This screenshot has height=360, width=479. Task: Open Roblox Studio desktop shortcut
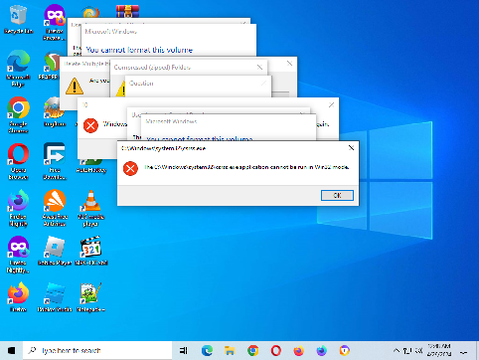point(55,297)
